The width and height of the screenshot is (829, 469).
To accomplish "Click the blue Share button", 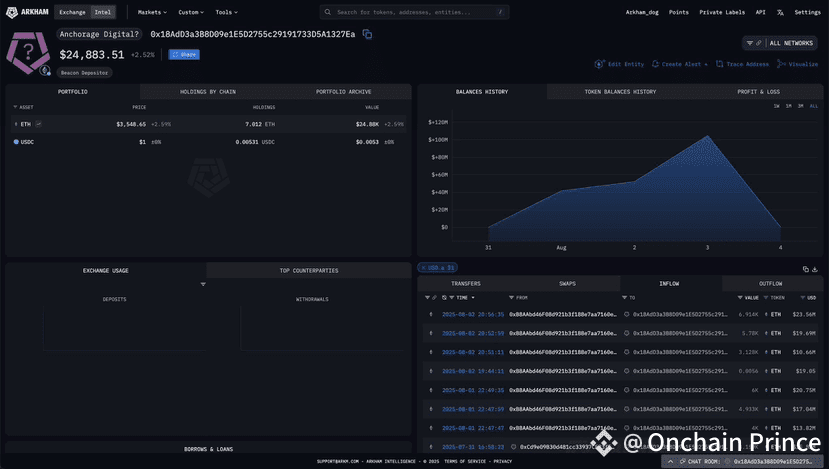I will point(184,54).
